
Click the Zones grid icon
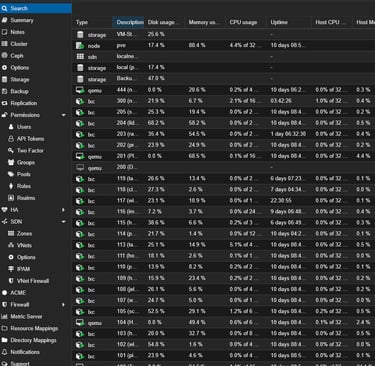pyautogui.click(x=11, y=233)
